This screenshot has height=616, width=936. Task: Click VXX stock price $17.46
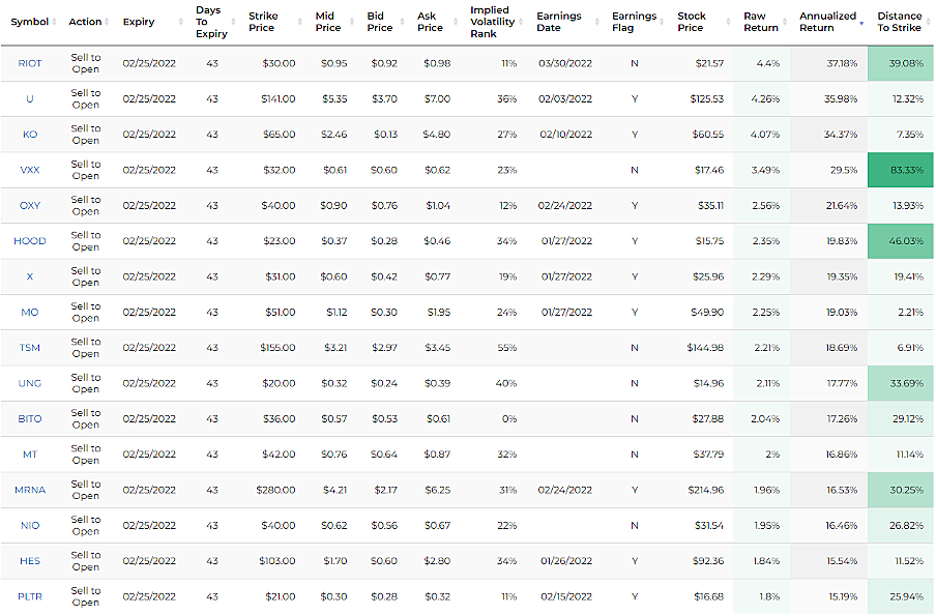click(x=709, y=170)
